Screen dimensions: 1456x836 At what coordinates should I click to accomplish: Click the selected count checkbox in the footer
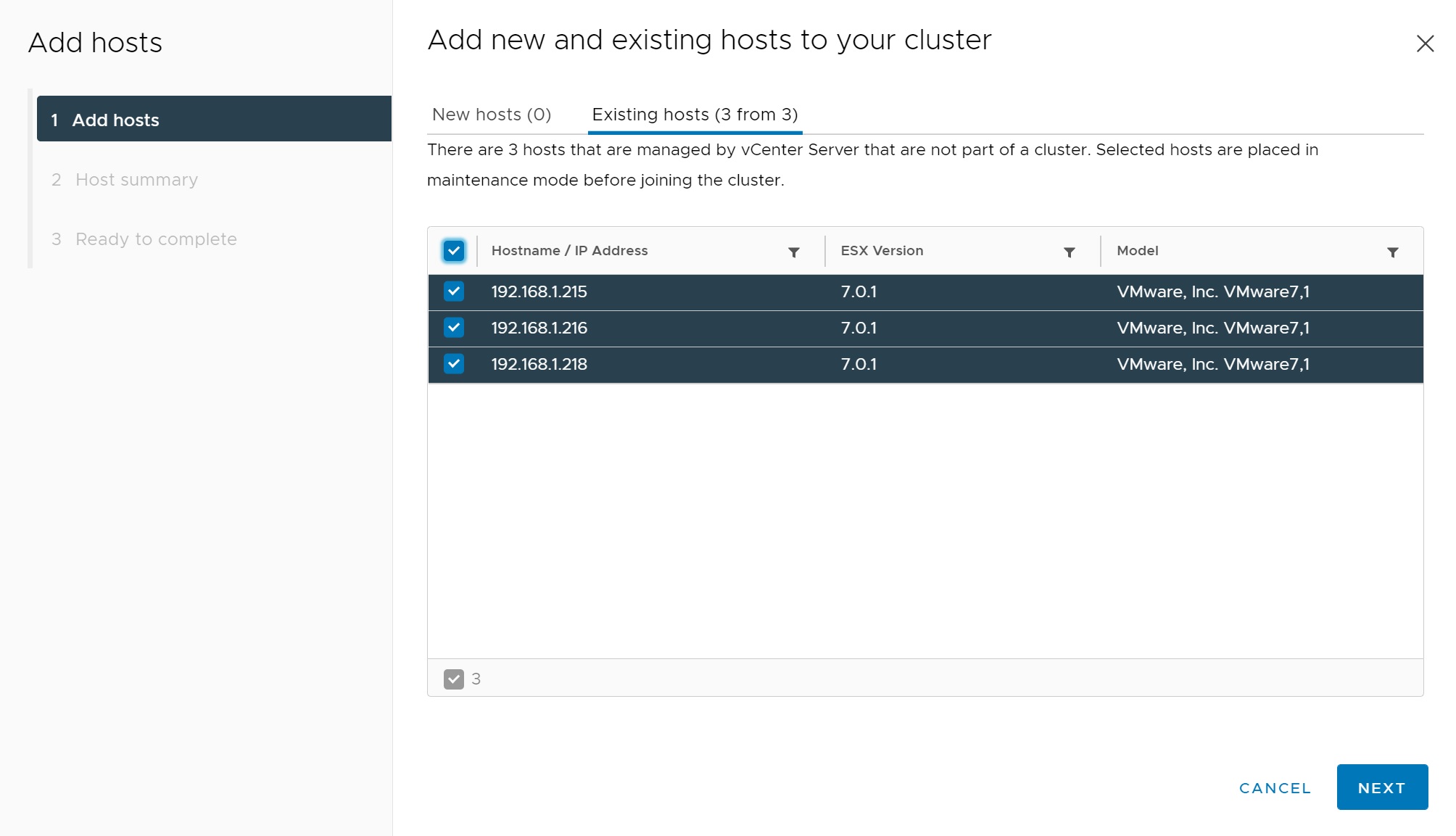click(454, 679)
